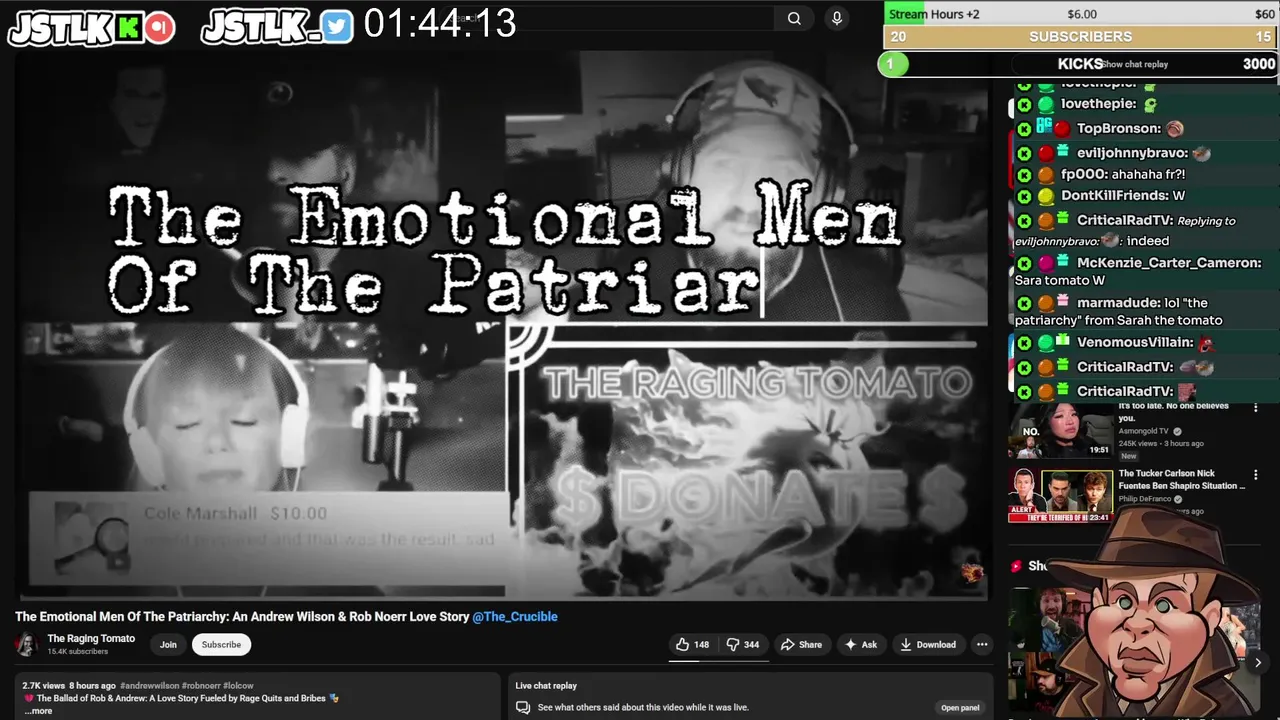Open Philip DeFranco channel from suggested video
The height and width of the screenshot is (720, 1280).
(1146, 499)
